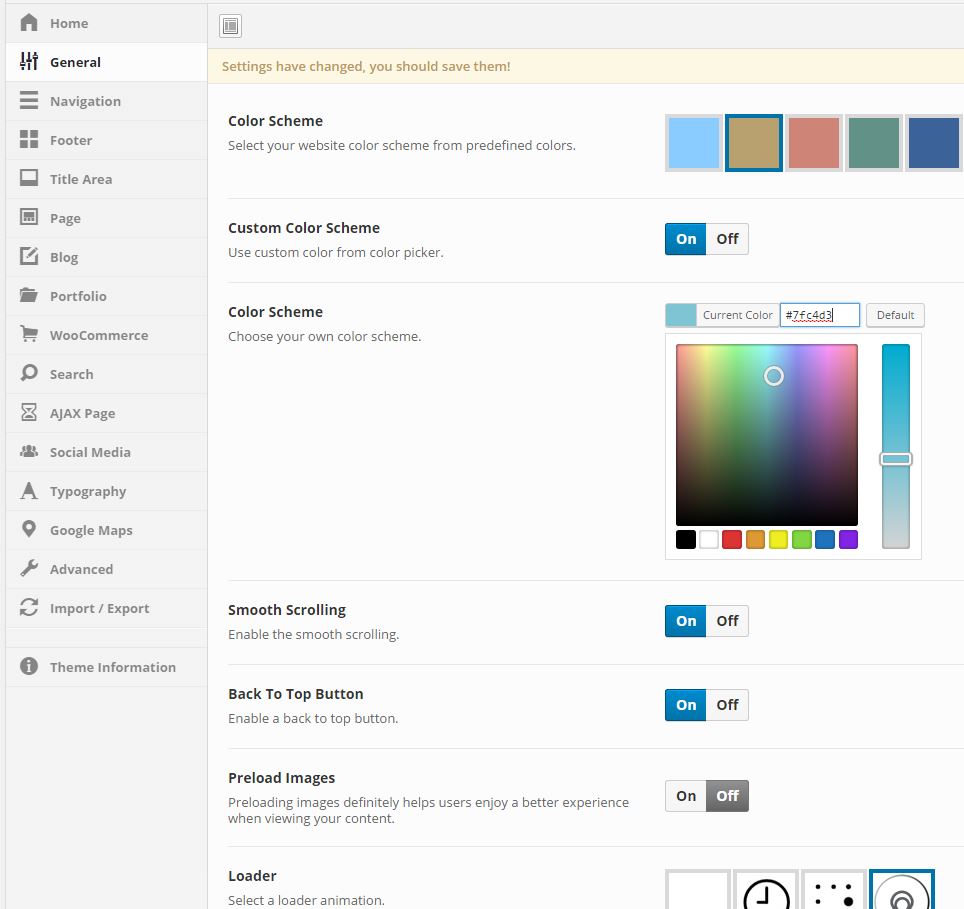
Task: Enable Preload Images with On
Action: click(686, 796)
